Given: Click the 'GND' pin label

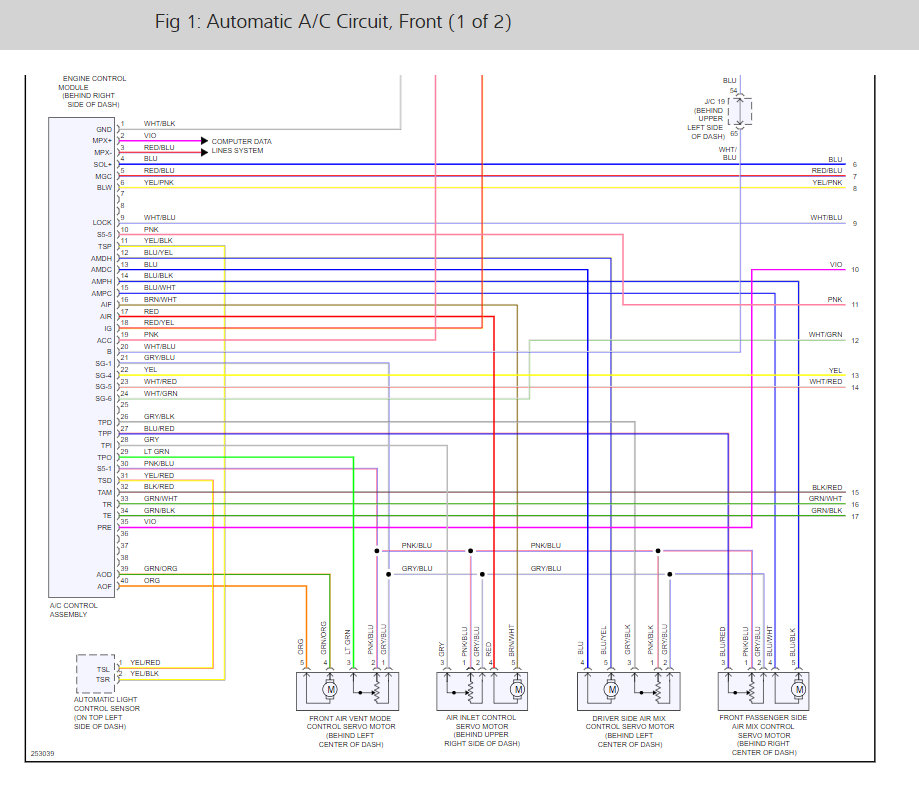Looking at the screenshot, I should tap(104, 130).
